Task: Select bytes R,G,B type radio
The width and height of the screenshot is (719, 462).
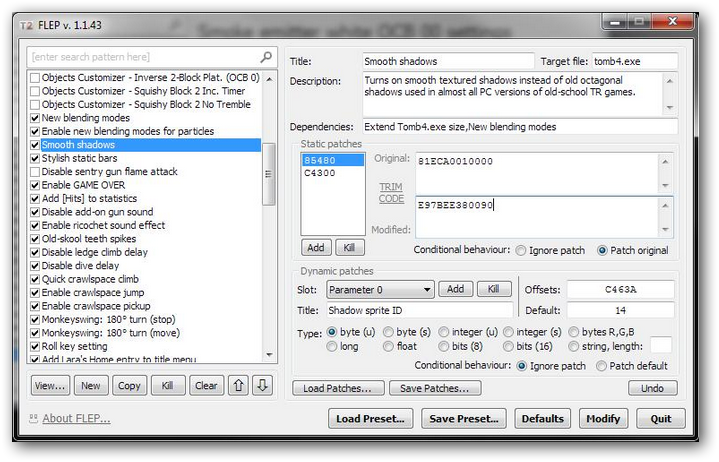Action: tap(573, 332)
